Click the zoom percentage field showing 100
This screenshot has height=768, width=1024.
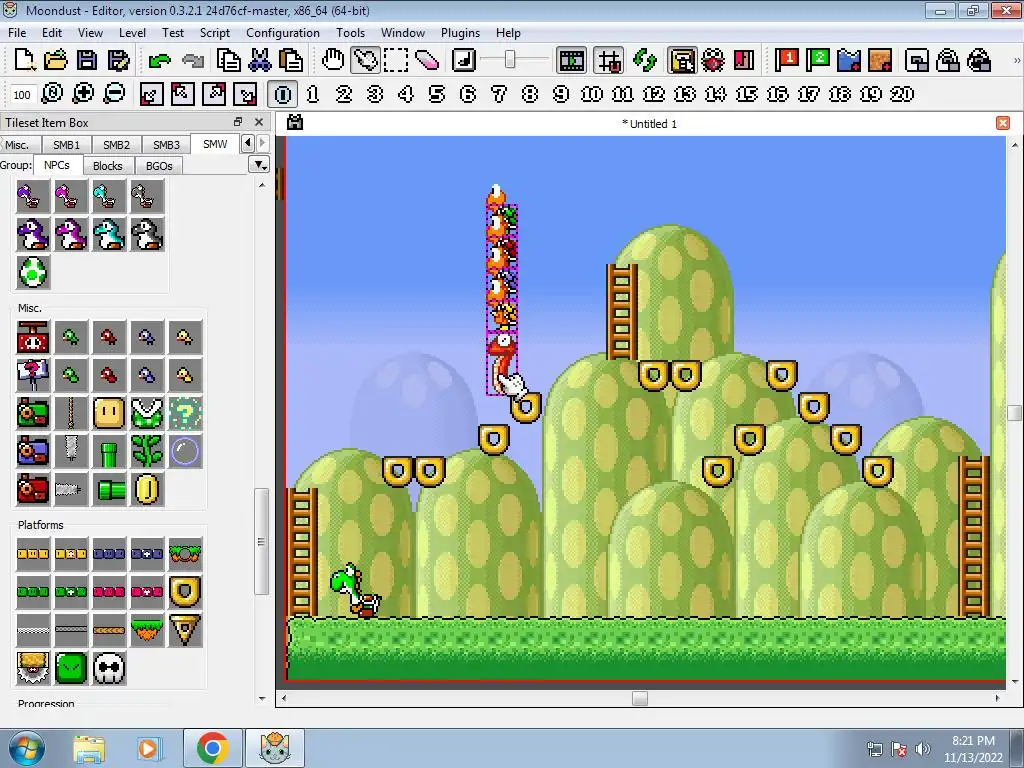click(22, 95)
